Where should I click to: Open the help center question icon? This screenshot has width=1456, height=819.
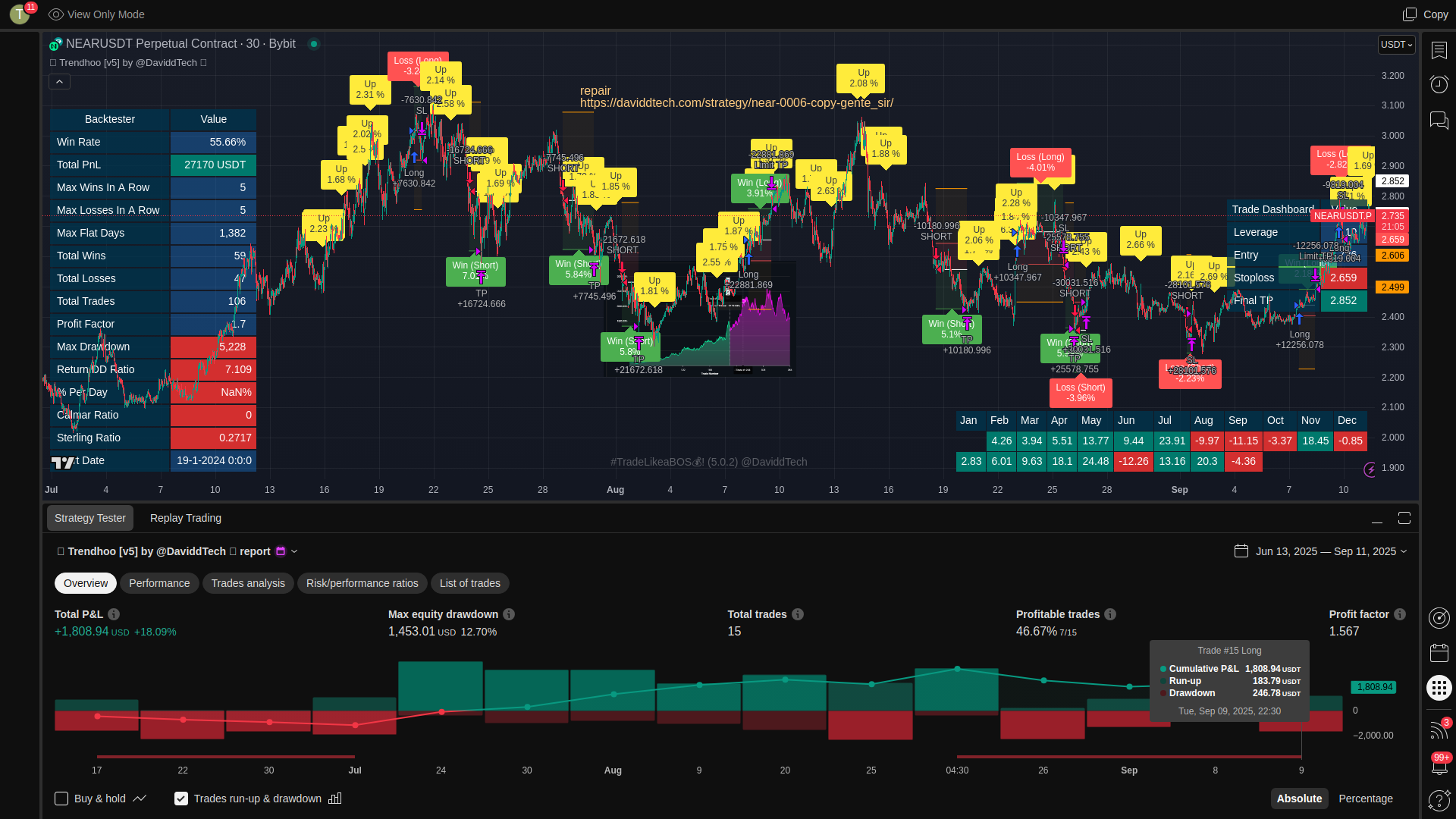click(x=1439, y=800)
